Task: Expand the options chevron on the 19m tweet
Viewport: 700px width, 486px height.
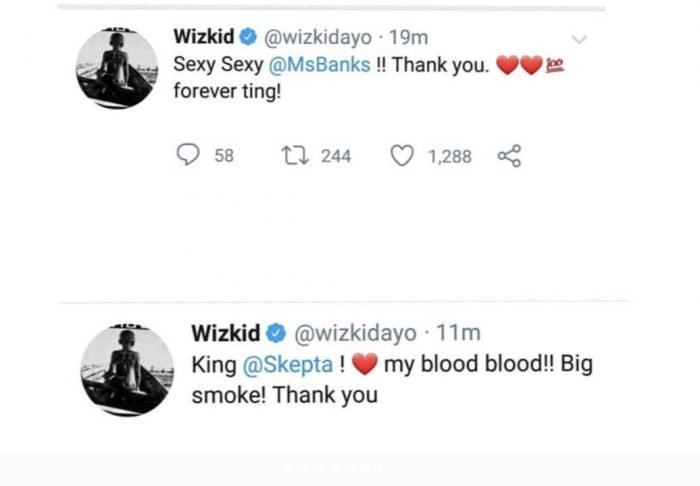Action: point(579,39)
